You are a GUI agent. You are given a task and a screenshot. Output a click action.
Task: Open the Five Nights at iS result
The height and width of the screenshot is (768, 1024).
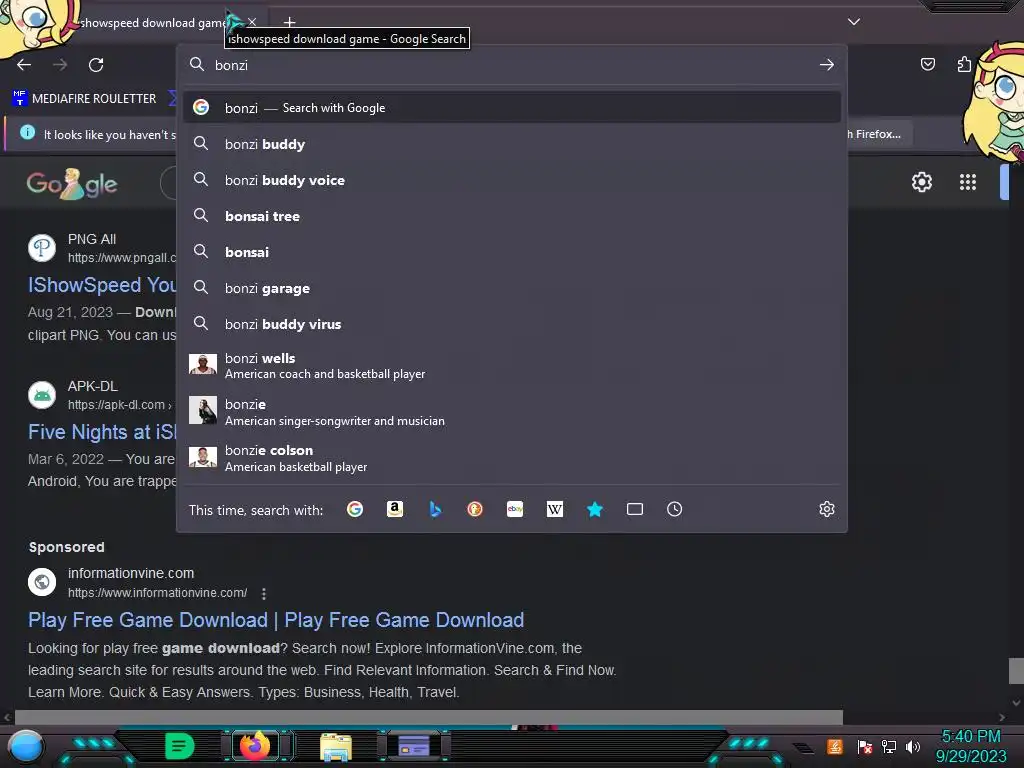click(102, 432)
